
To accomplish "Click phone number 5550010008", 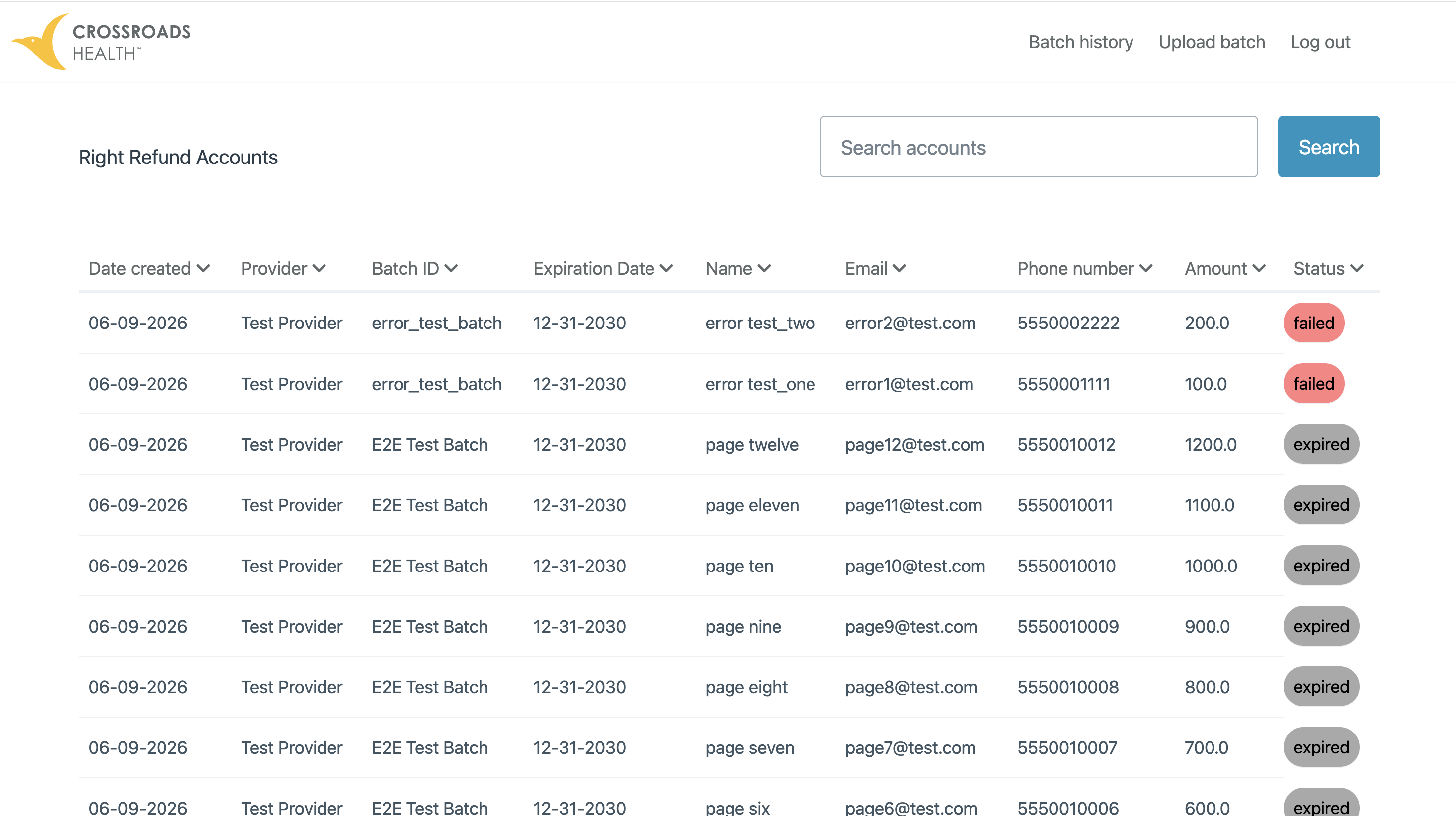I will coord(1068,687).
